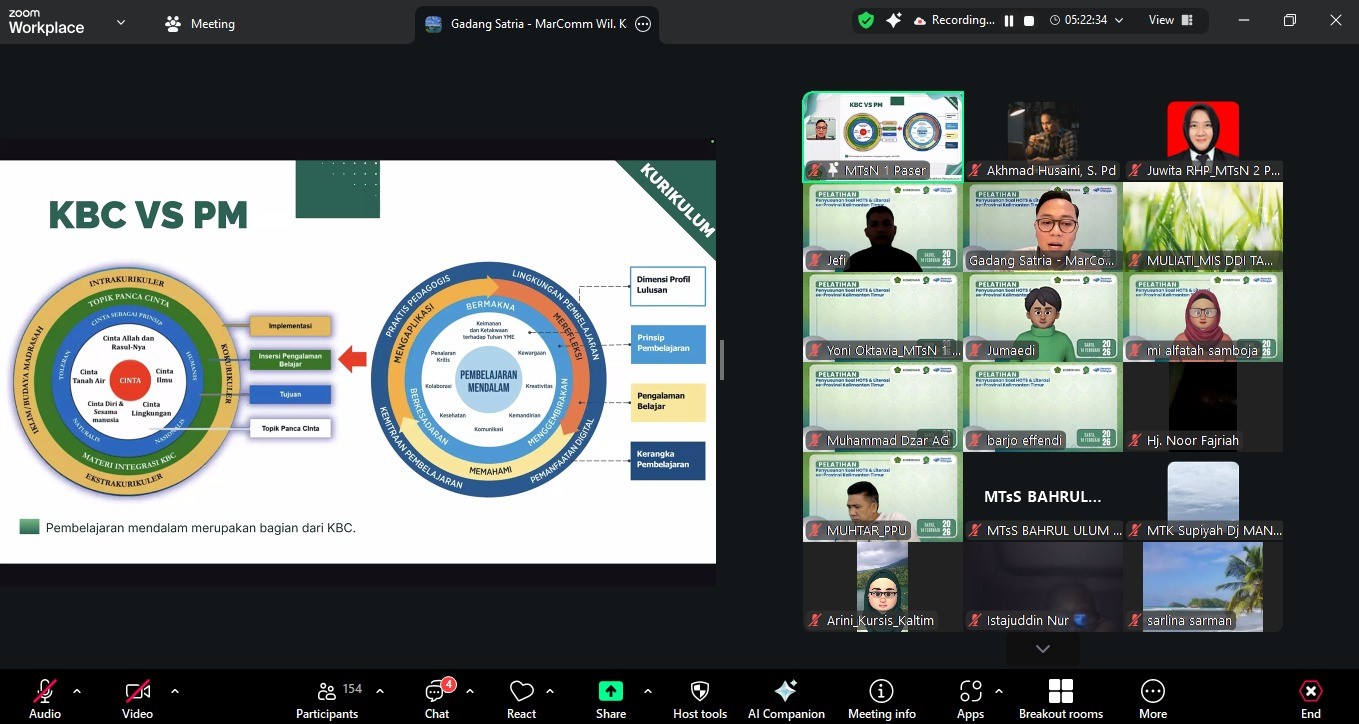
Task: Open Zoom Workplace dropdown chevron
Action: (121, 22)
